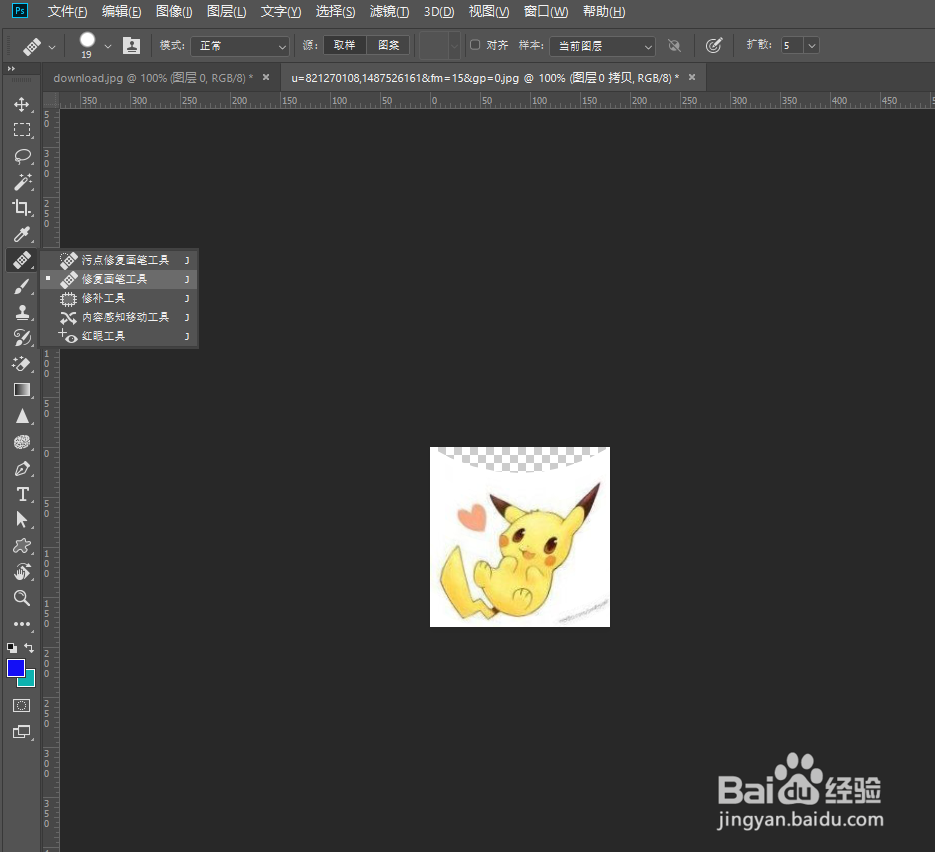Choose 红眼工具 from flyout

(119, 336)
